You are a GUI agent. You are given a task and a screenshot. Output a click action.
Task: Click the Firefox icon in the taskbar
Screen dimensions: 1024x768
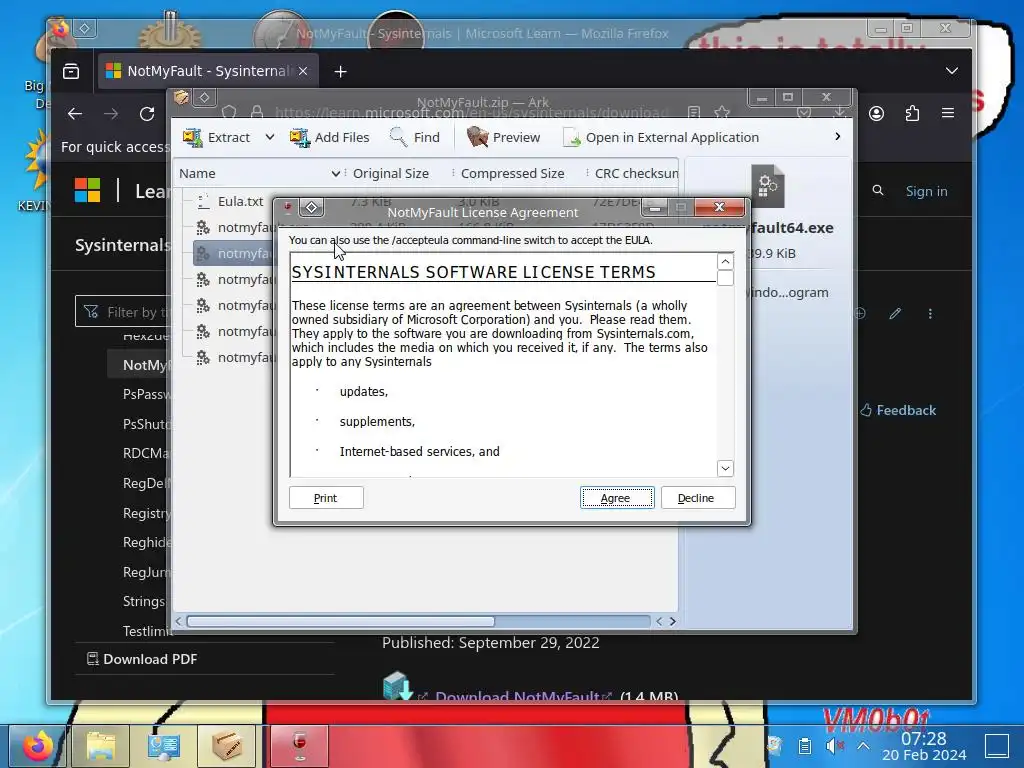pyautogui.click(x=38, y=746)
